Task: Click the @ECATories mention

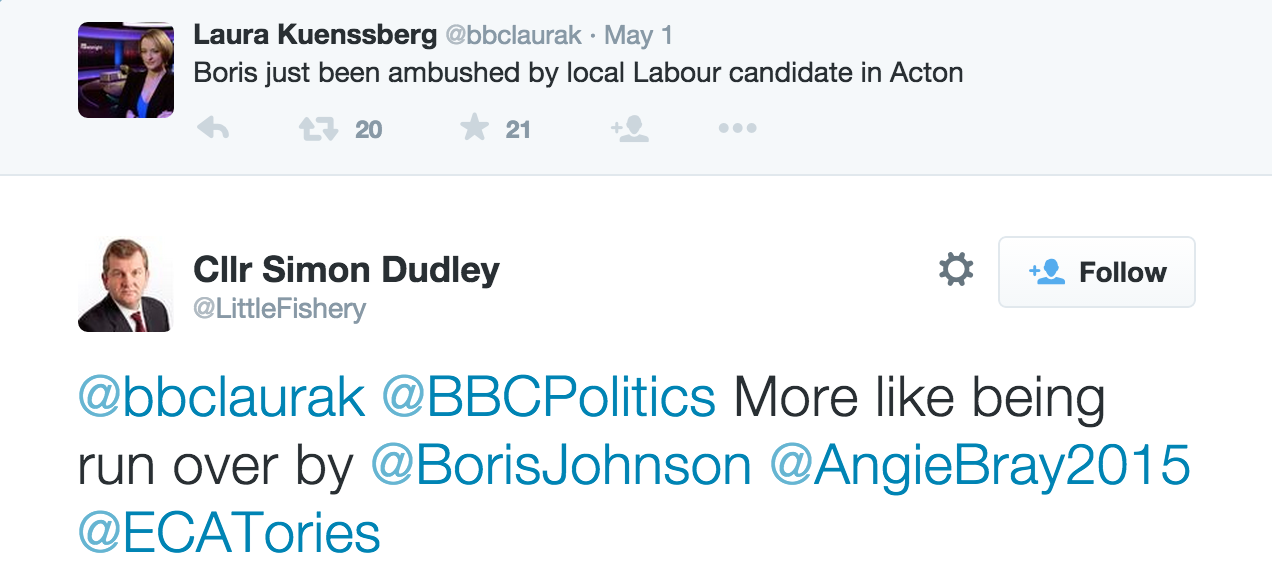Action: tap(229, 533)
